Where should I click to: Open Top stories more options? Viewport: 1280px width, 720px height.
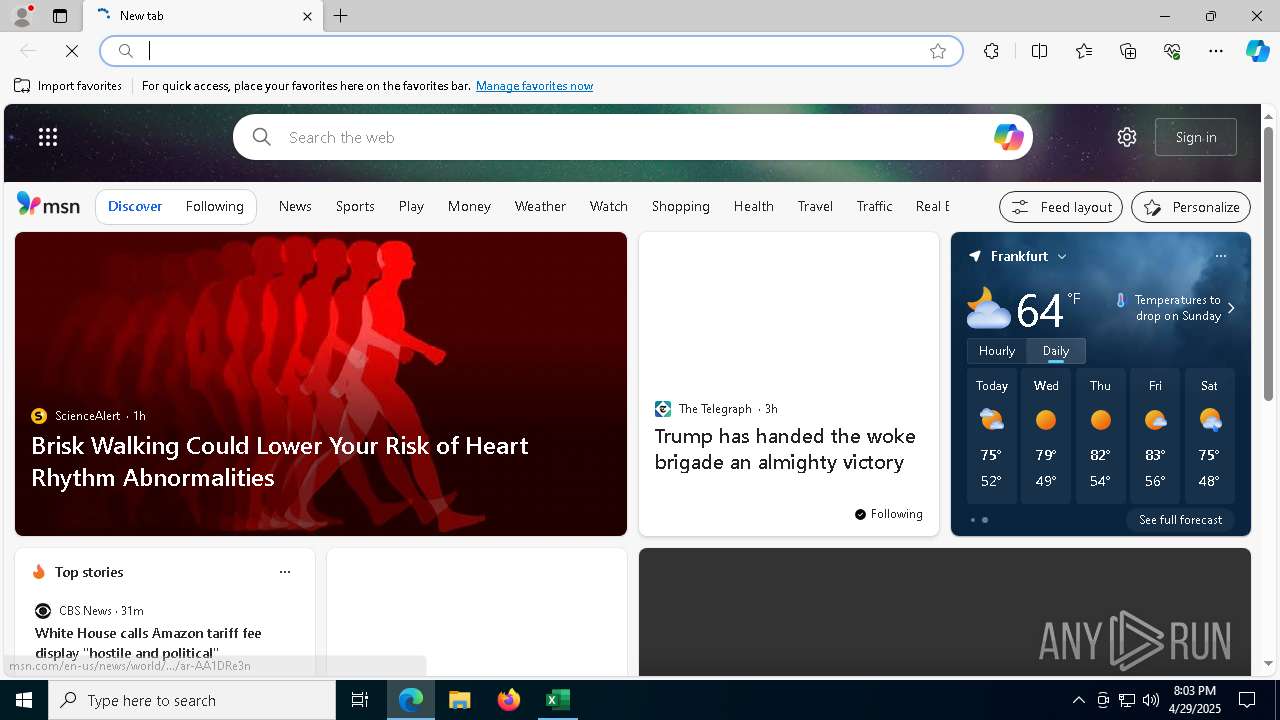pyautogui.click(x=285, y=572)
